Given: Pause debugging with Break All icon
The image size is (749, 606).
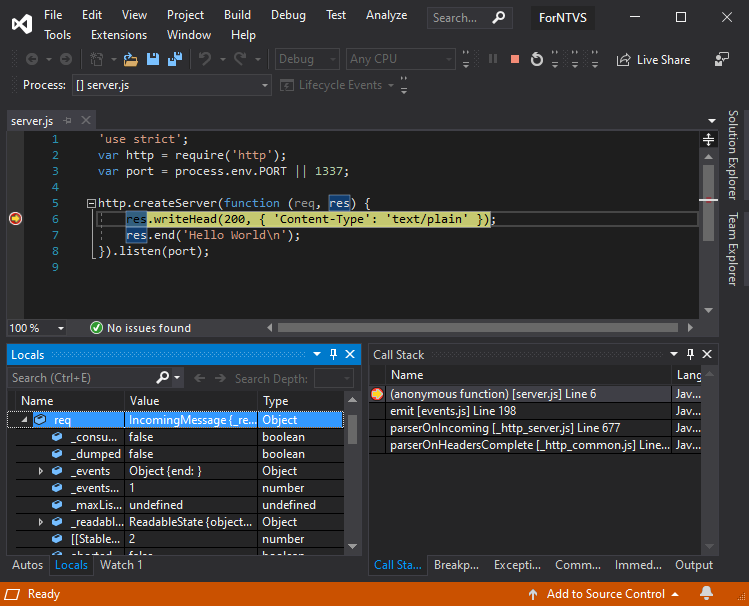Looking at the screenshot, I should tap(493, 59).
